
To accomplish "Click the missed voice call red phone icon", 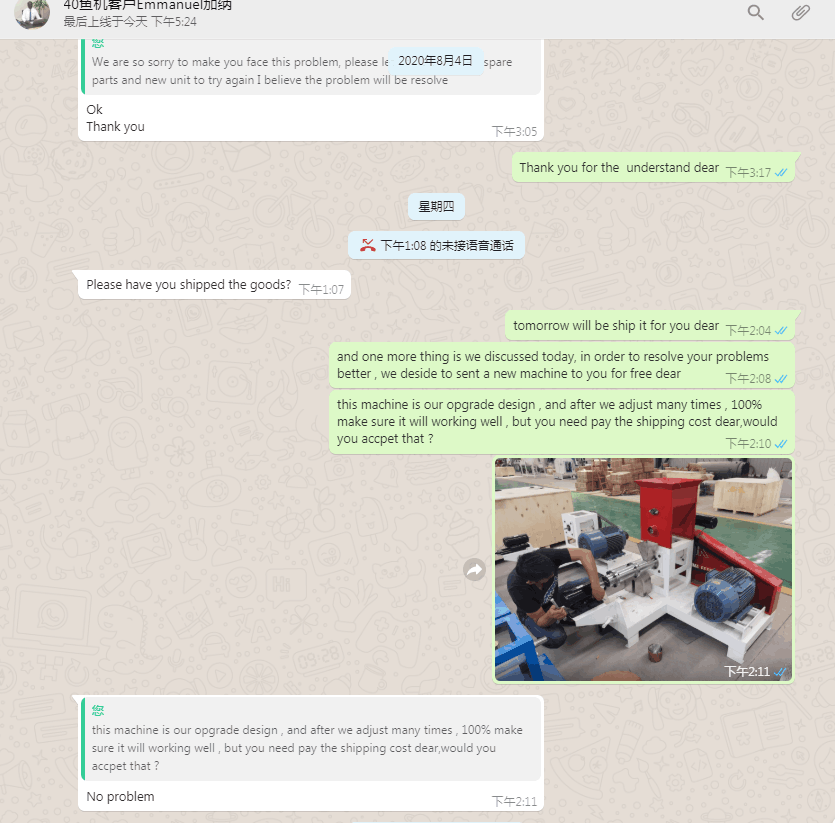I will point(367,246).
